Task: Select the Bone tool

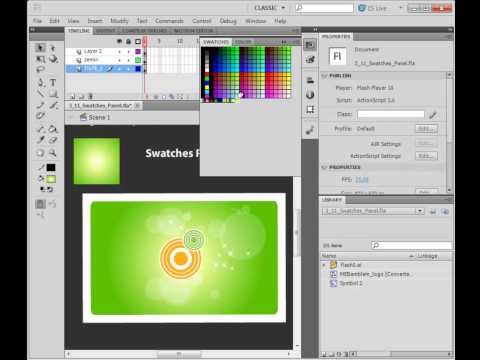Action: (41, 129)
